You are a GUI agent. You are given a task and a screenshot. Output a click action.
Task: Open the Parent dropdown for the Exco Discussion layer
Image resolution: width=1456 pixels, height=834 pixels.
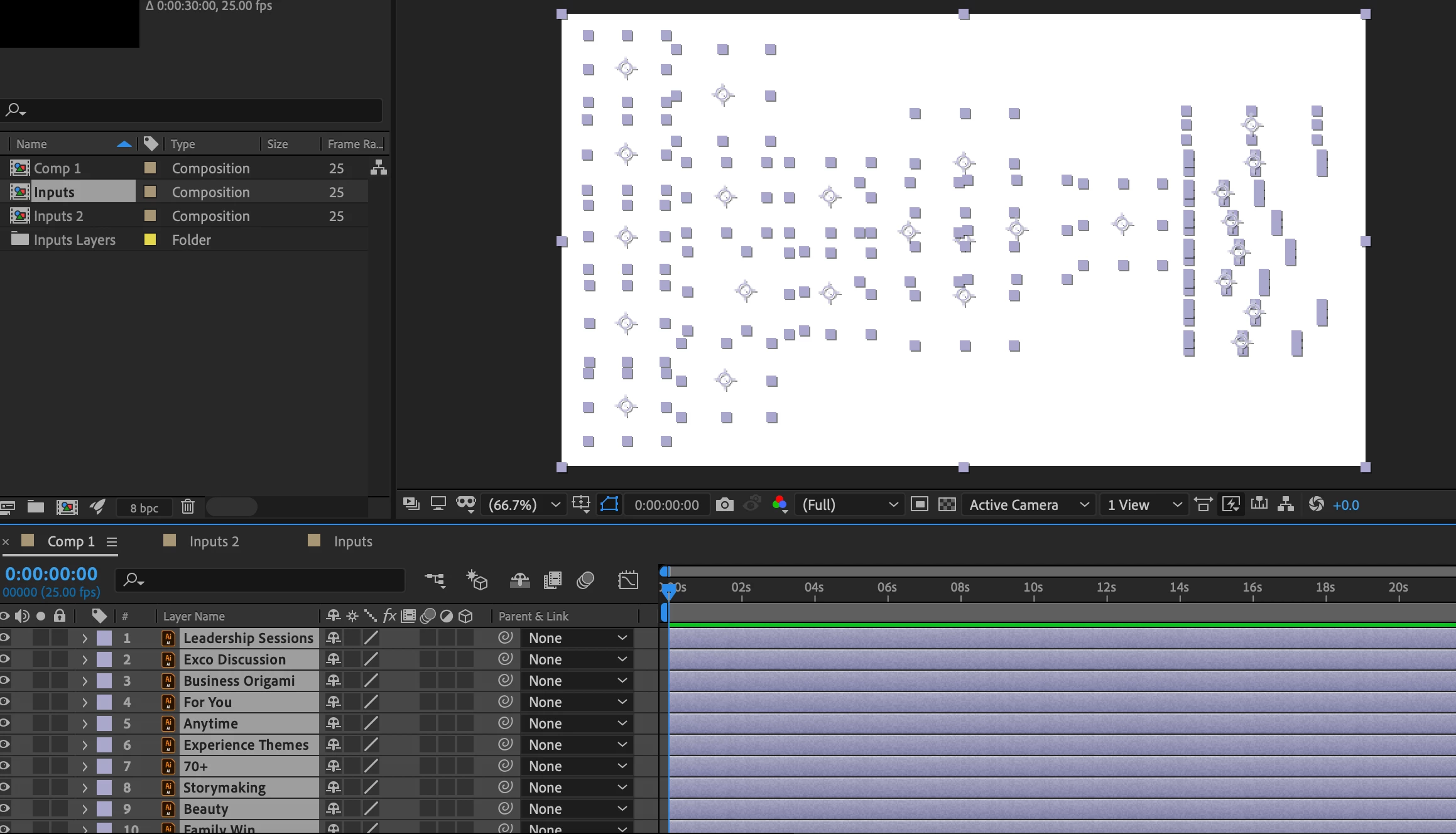pos(577,659)
